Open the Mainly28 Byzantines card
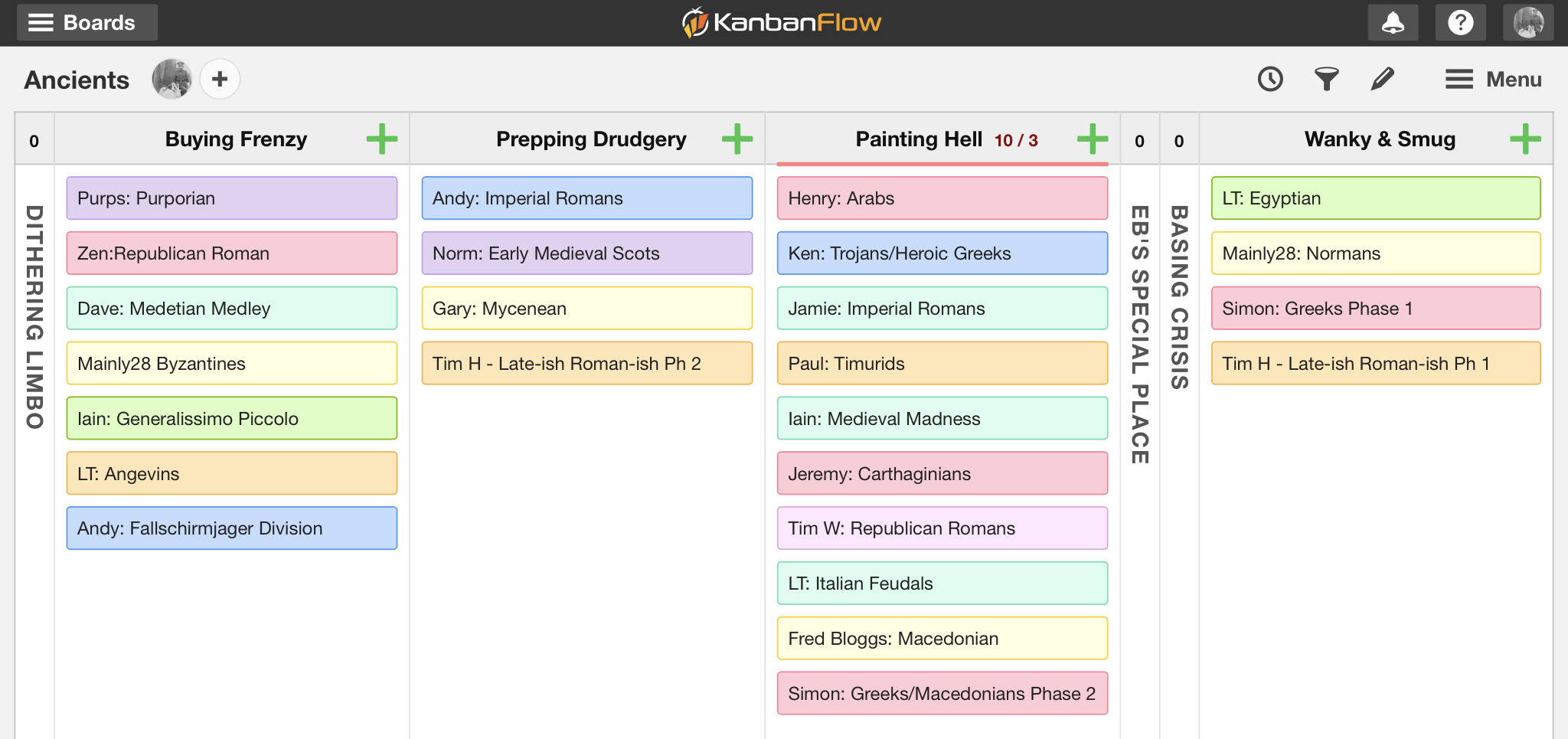The width and height of the screenshot is (1568, 739). pyautogui.click(x=232, y=364)
